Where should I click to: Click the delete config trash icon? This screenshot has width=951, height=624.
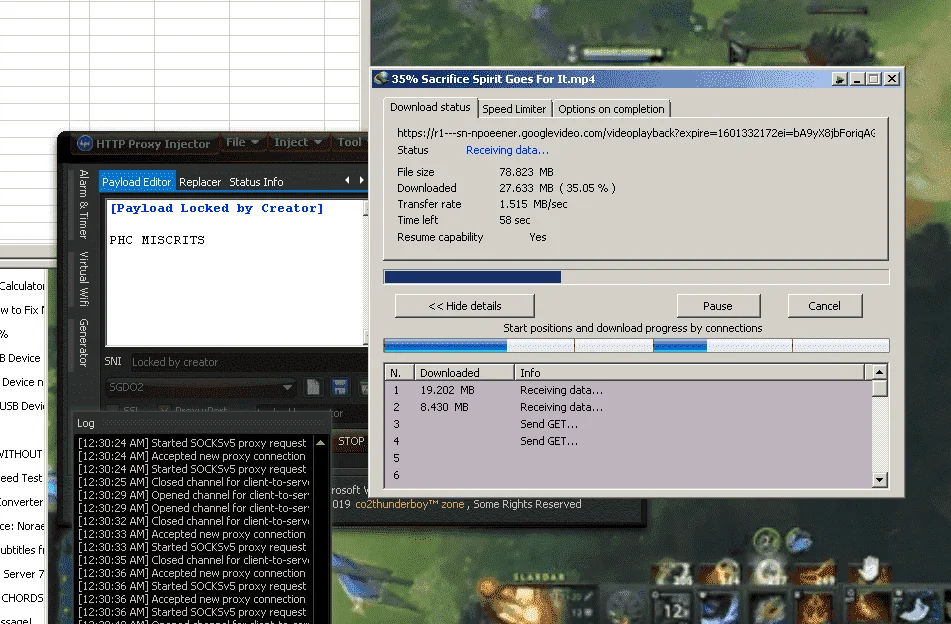363,387
